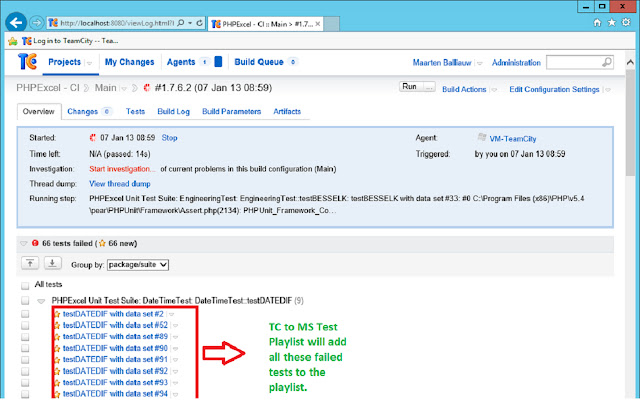Click the TeamCity logo

coord(27,62)
